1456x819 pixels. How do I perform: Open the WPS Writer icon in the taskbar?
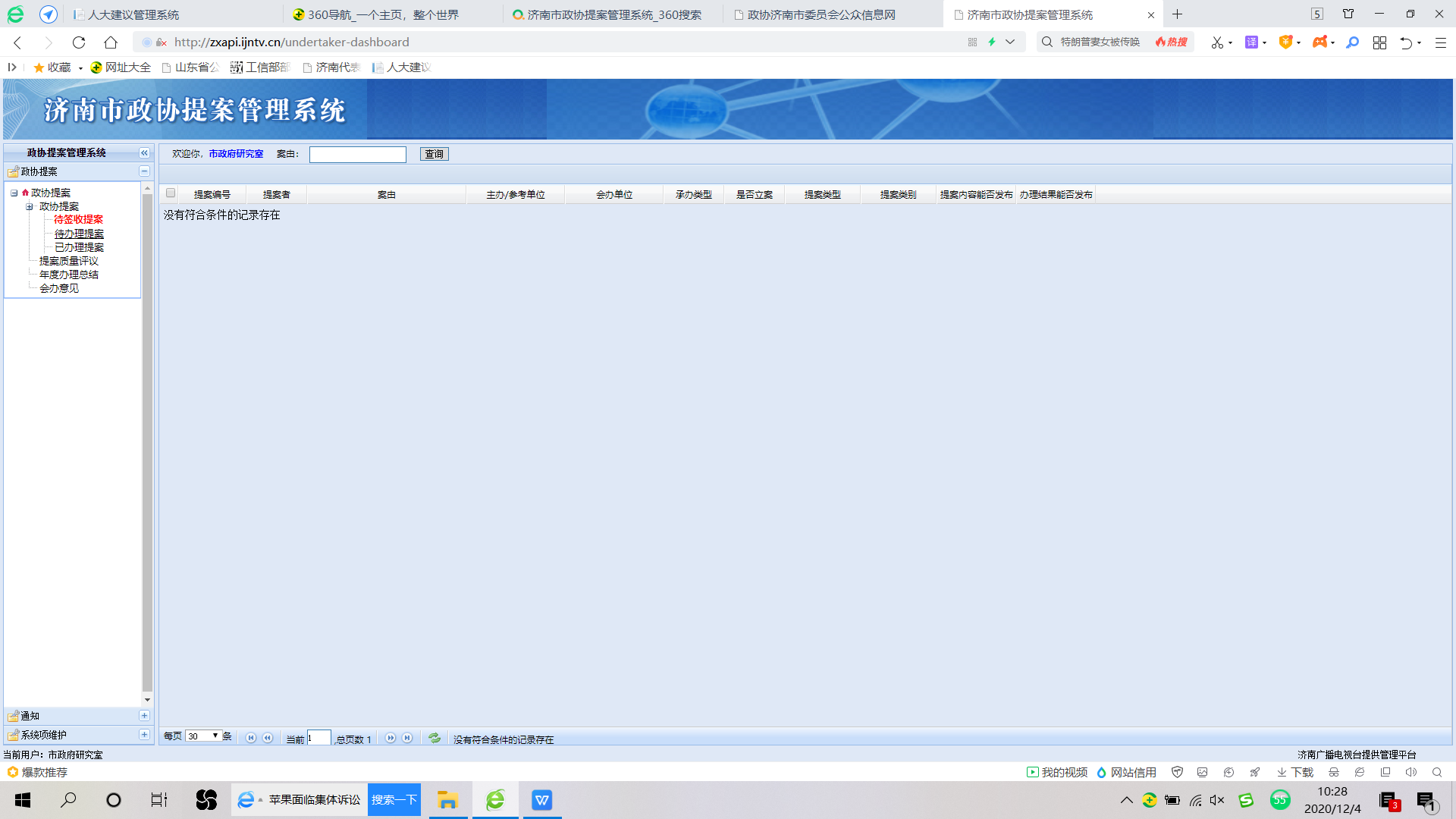(x=541, y=800)
